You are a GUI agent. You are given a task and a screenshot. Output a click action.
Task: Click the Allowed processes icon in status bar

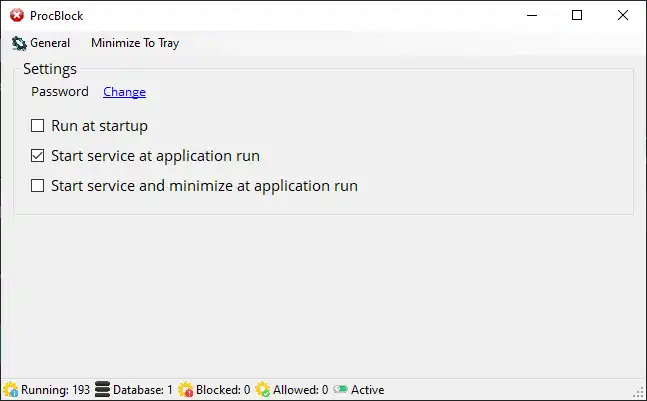point(262,390)
